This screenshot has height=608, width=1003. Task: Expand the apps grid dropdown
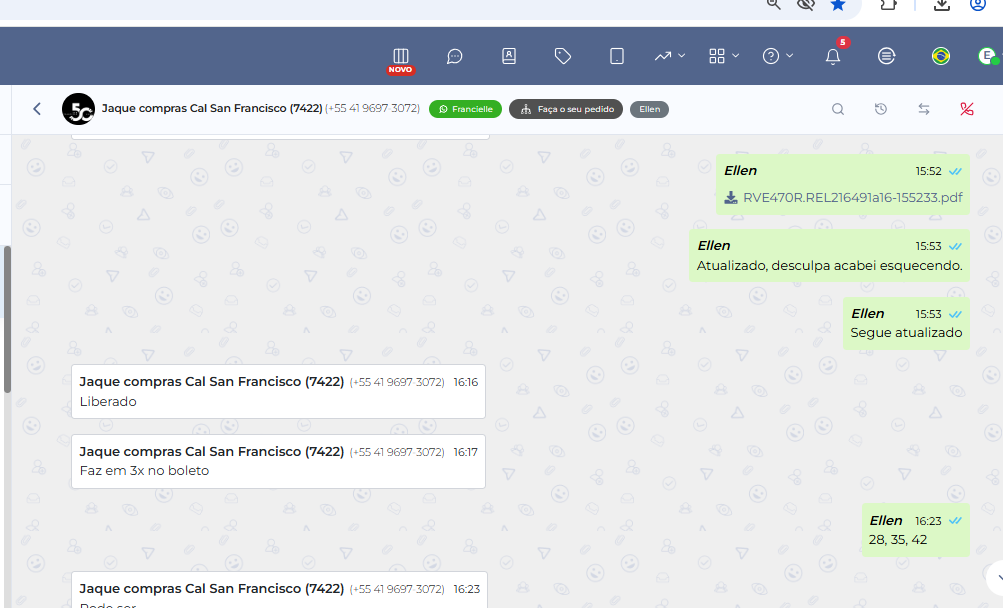tap(723, 56)
